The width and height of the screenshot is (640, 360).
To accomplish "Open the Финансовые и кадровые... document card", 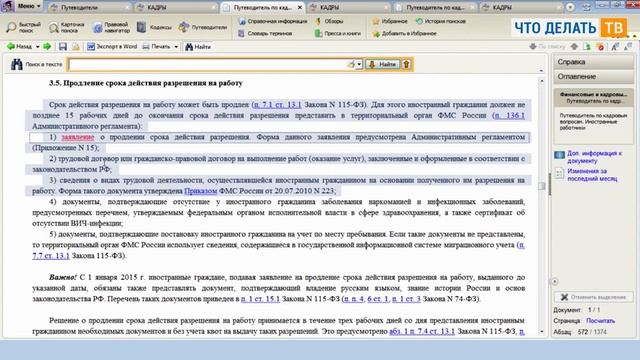I will coord(593,98).
